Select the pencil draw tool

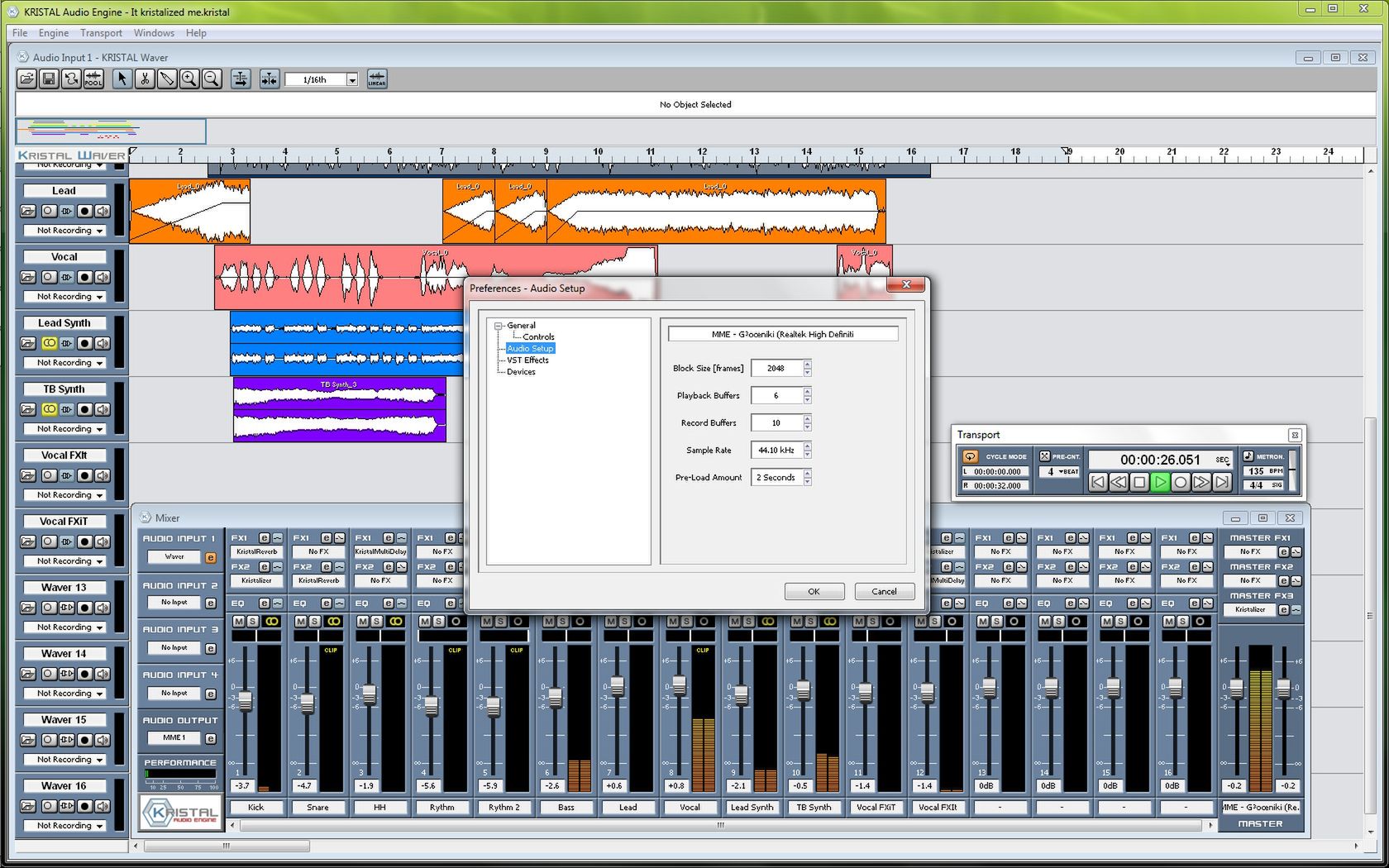tap(167, 79)
